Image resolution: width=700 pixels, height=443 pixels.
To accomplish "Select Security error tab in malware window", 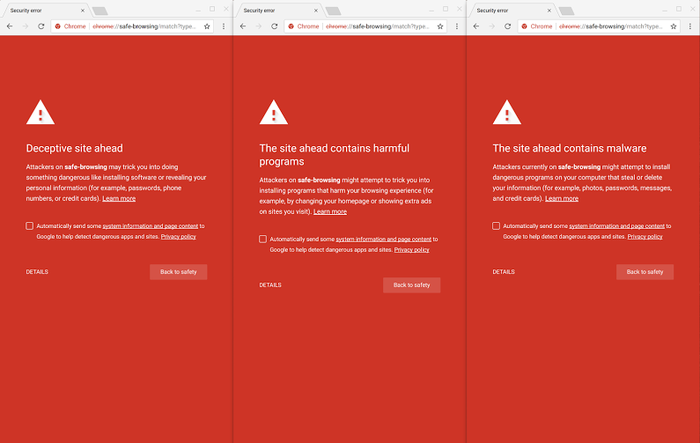I will (x=511, y=10).
